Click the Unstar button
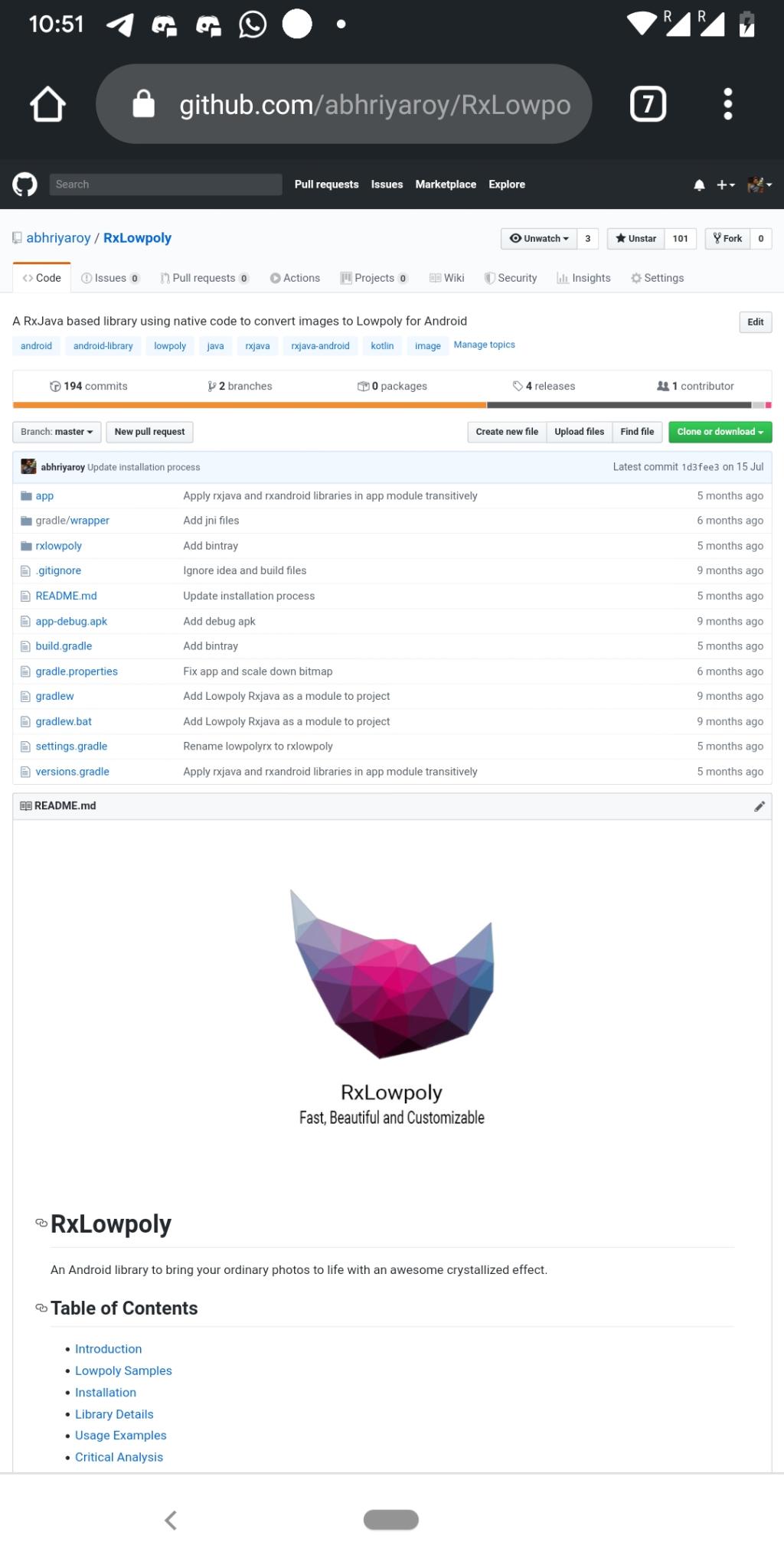 coord(635,239)
